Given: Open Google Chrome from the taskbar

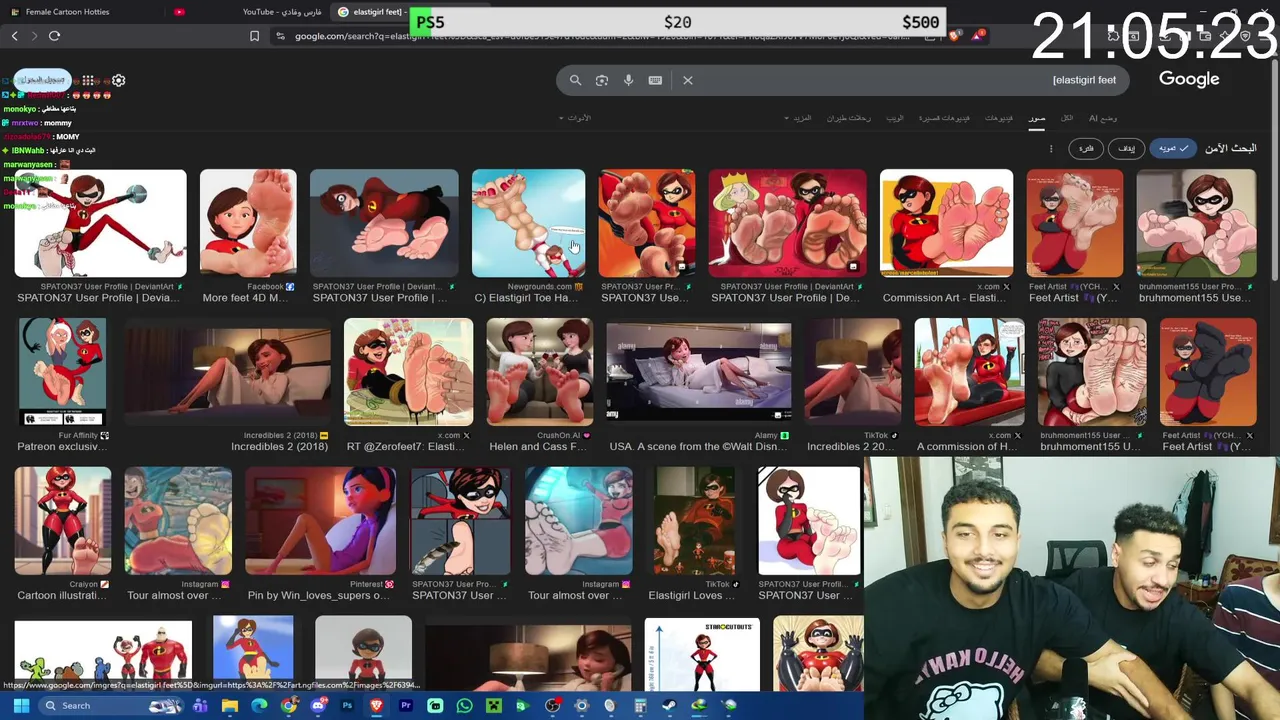Looking at the screenshot, I should click(289, 706).
